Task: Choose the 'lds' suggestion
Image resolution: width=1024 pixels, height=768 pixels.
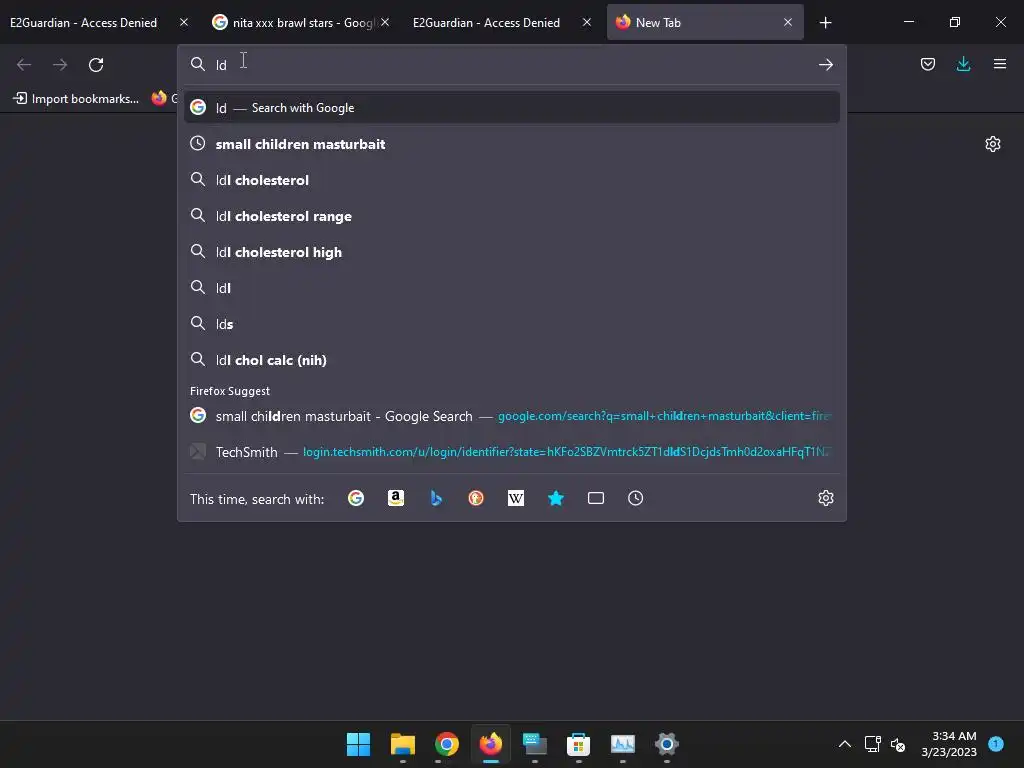Action: point(512,324)
